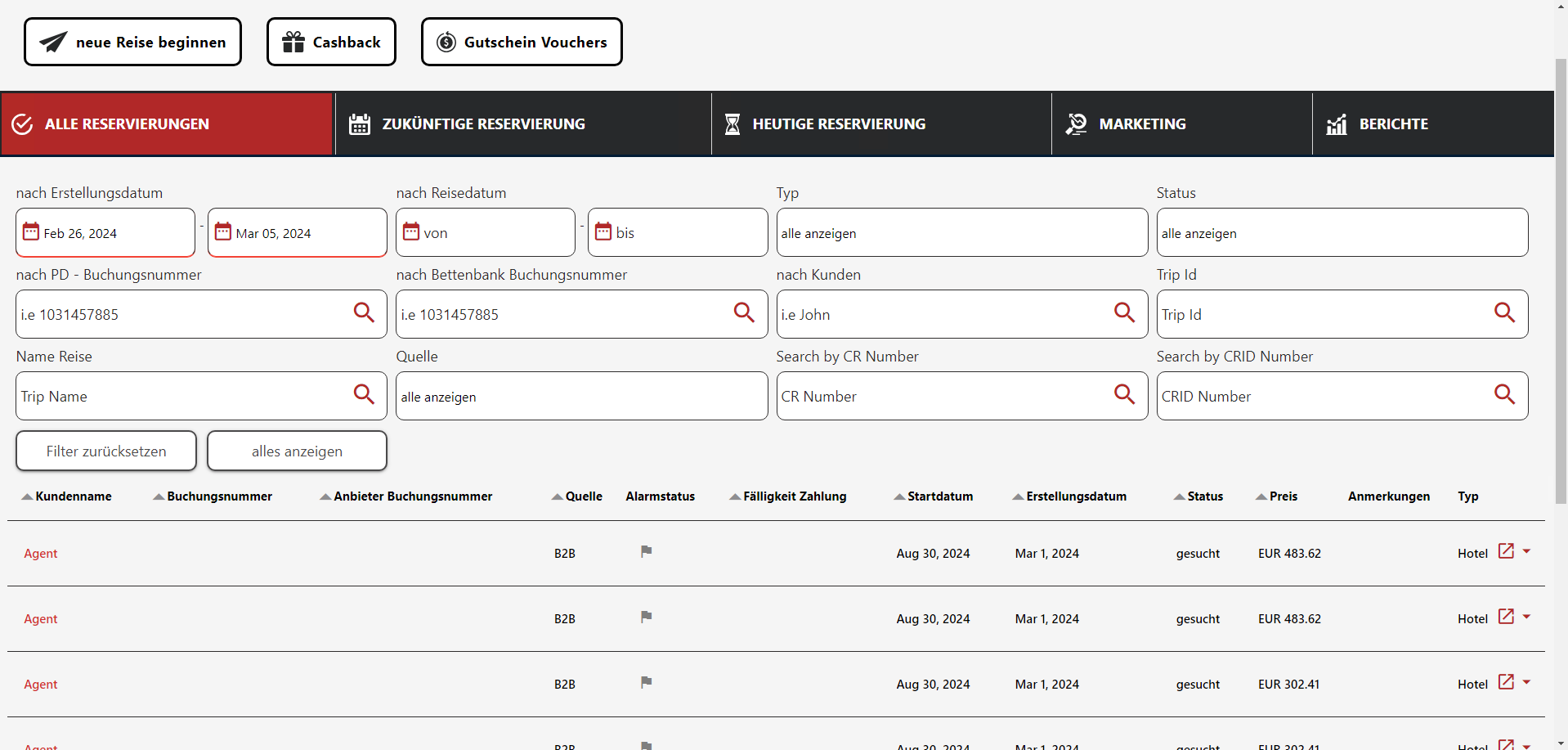
Task: Open the Berichte tab
Action: pyautogui.click(x=1392, y=124)
